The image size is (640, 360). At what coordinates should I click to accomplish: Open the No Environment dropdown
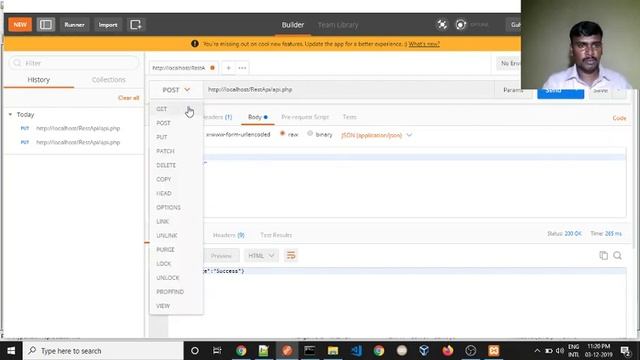pos(509,64)
